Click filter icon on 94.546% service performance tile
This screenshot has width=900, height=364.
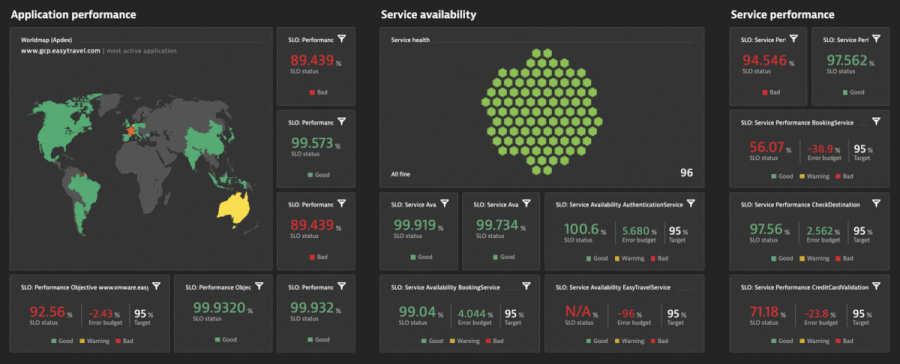pyautogui.click(x=794, y=38)
